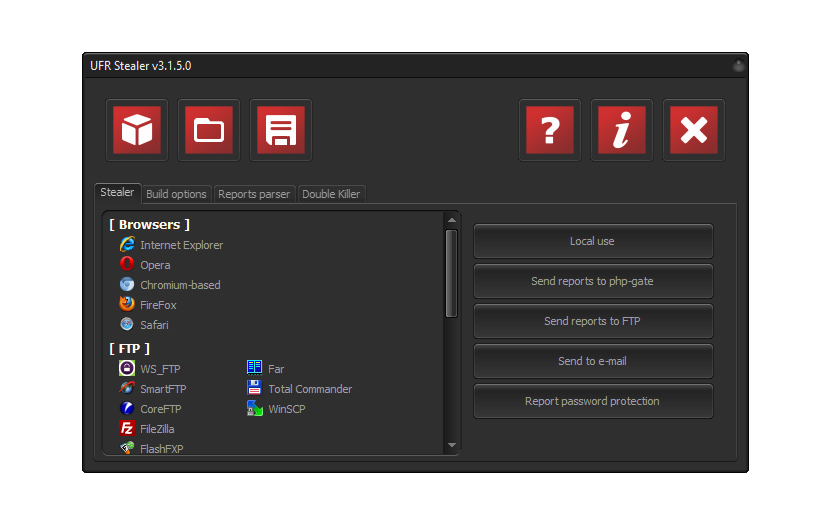Viewport: 830px width, 524px height.
Task: Open help with the question mark icon
Action: pos(550,130)
